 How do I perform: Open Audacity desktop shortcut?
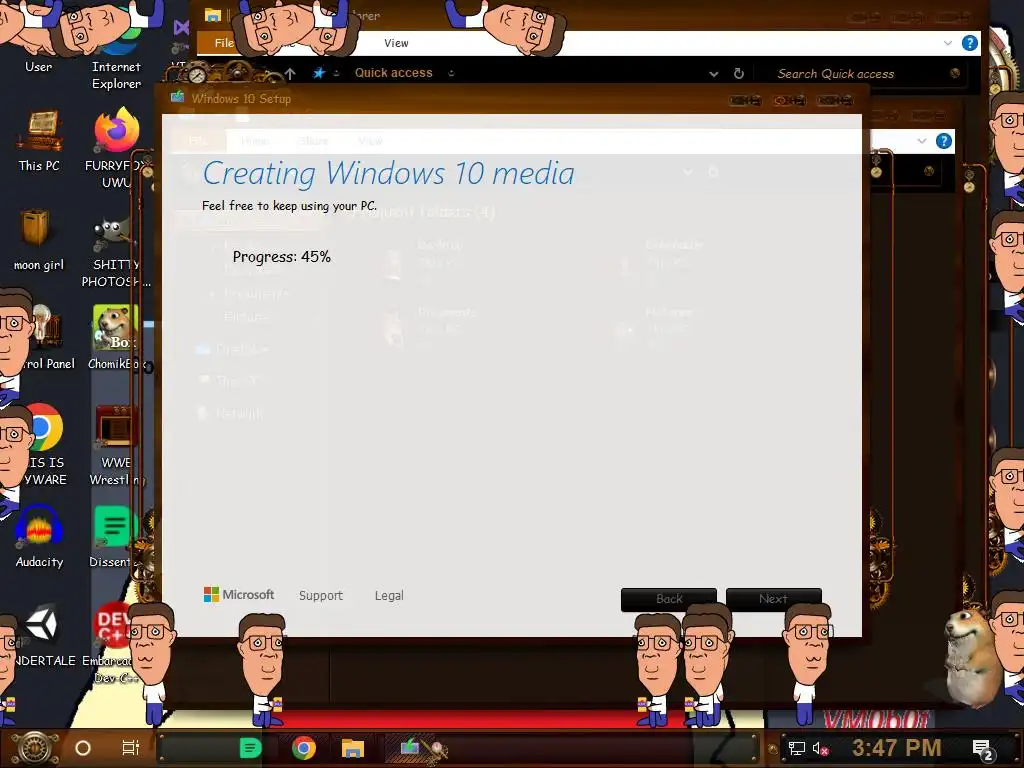39,537
